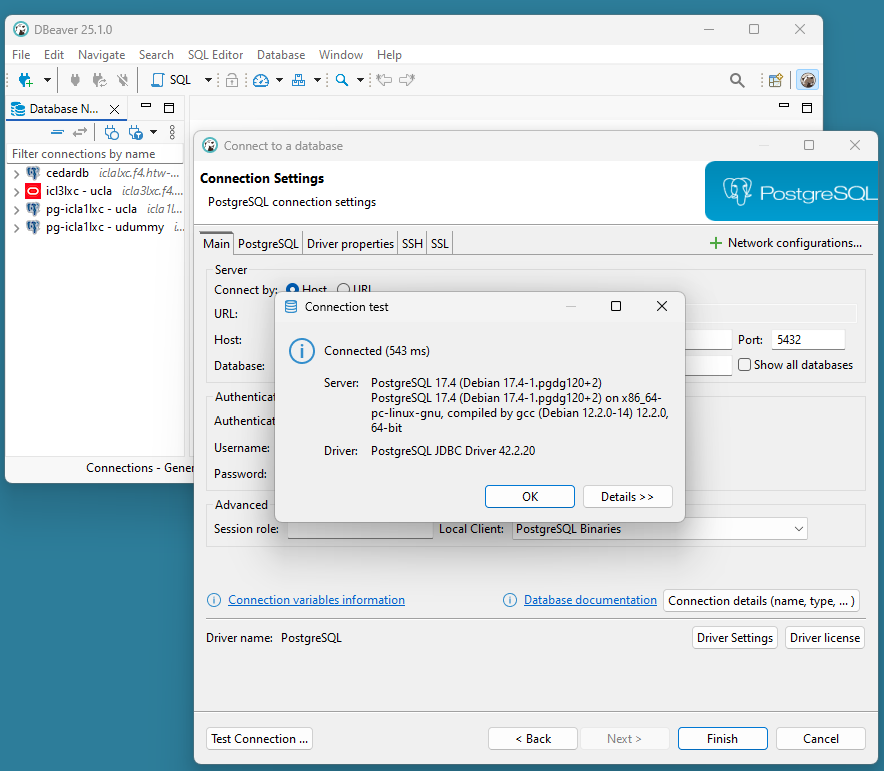Viewport: 884px width, 771px height.
Task: Select the DBeaver perspective beaver icon
Action: 808,80
